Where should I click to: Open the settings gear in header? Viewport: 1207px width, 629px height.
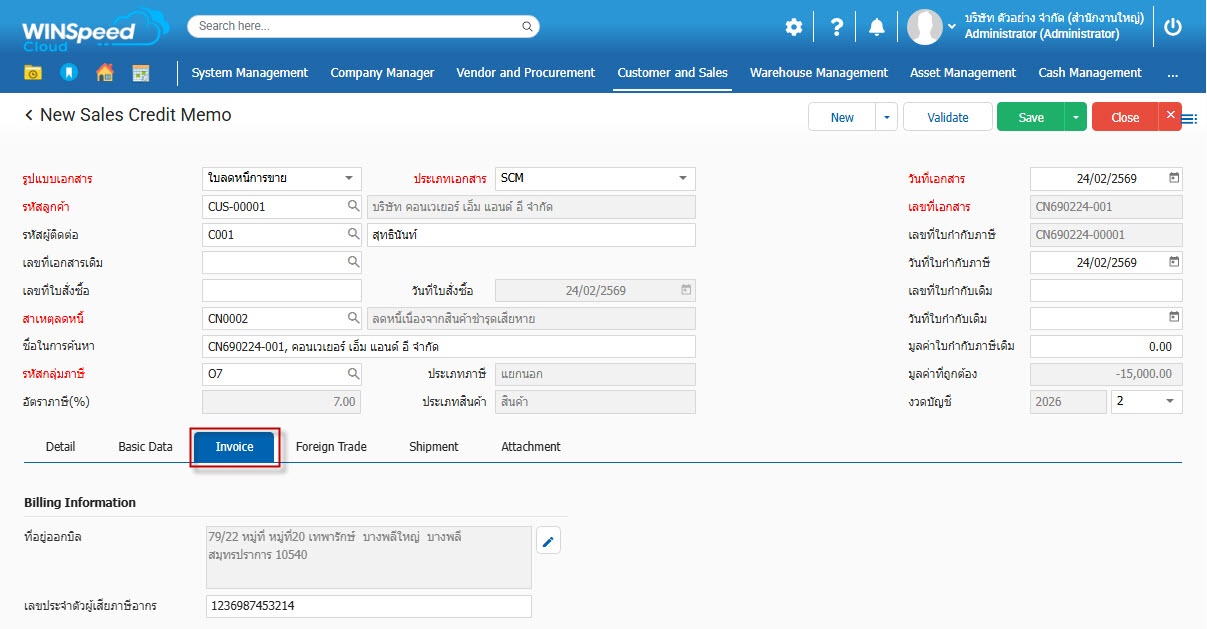(x=793, y=27)
